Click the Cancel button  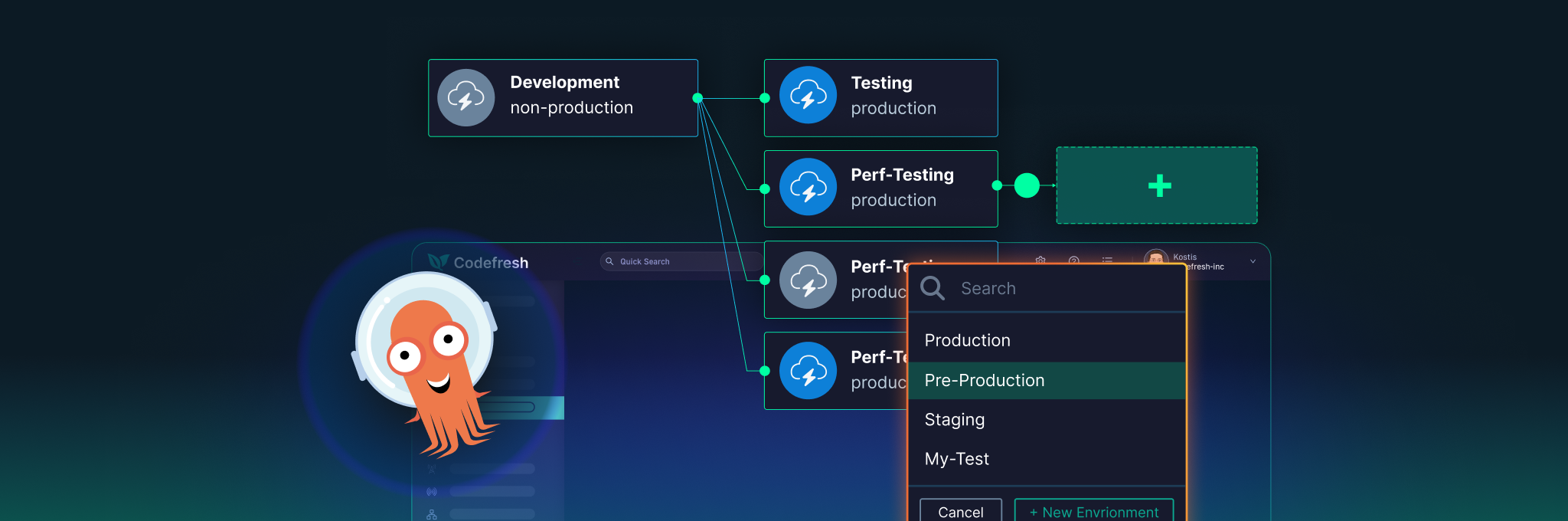(961, 511)
